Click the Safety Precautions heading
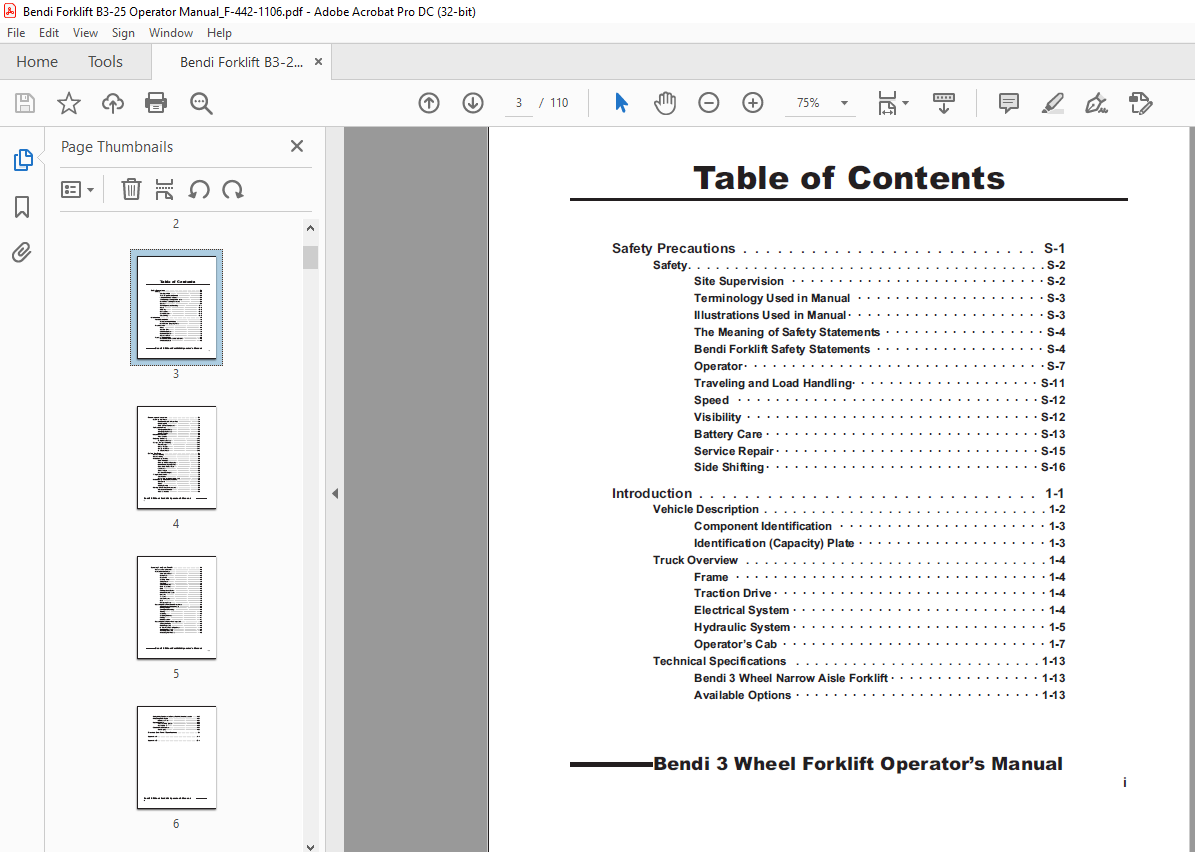This screenshot has height=852, width=1195. [x=673, y=248]
